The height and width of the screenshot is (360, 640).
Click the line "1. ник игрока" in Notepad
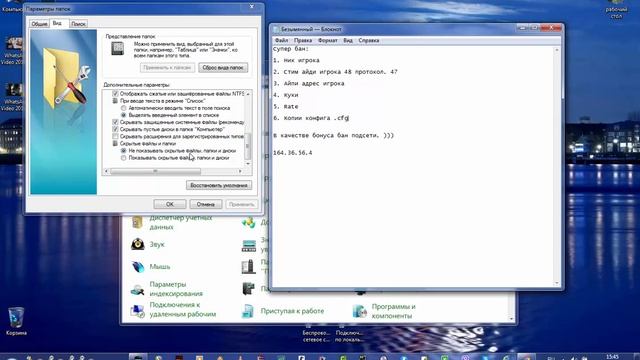coord(296,60)
